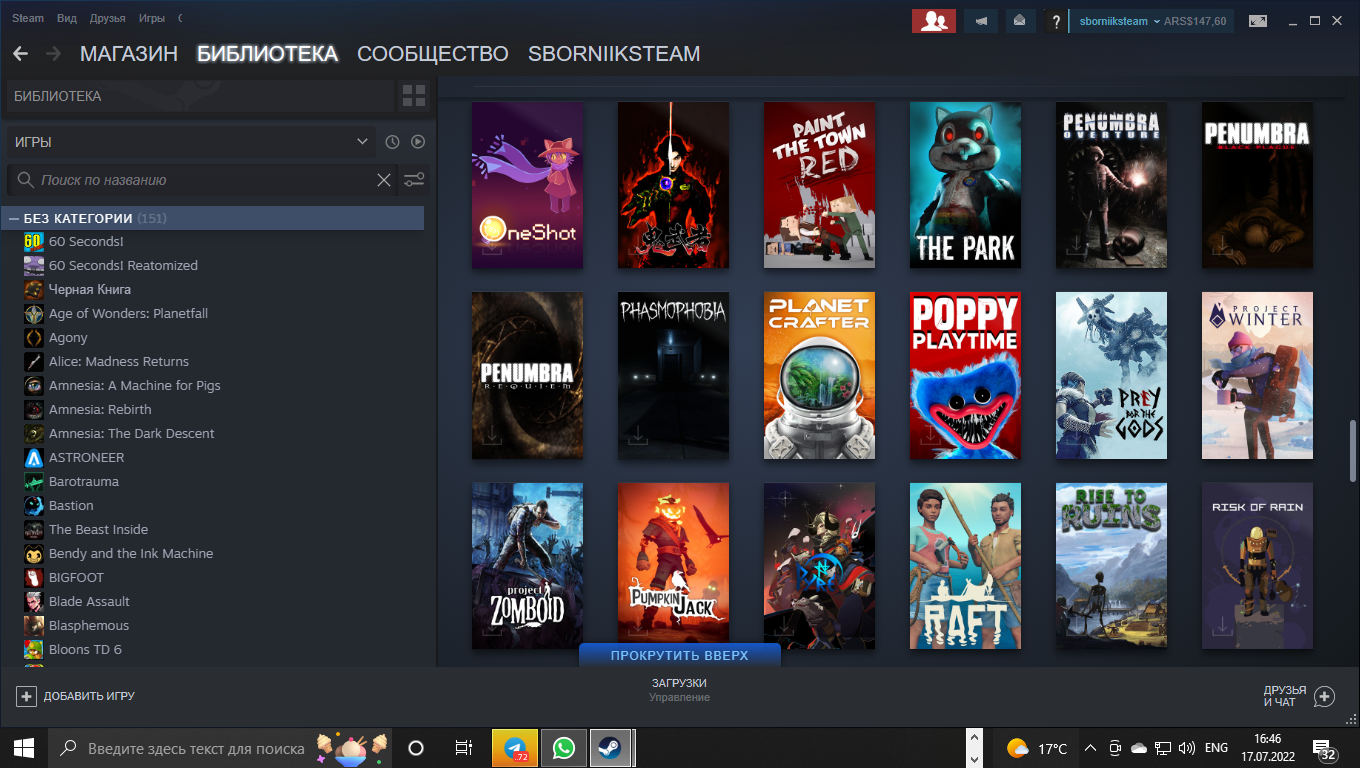Show hidden system tray icons
Viewport: 1360px width, 768px height.
pos(1089,748)
